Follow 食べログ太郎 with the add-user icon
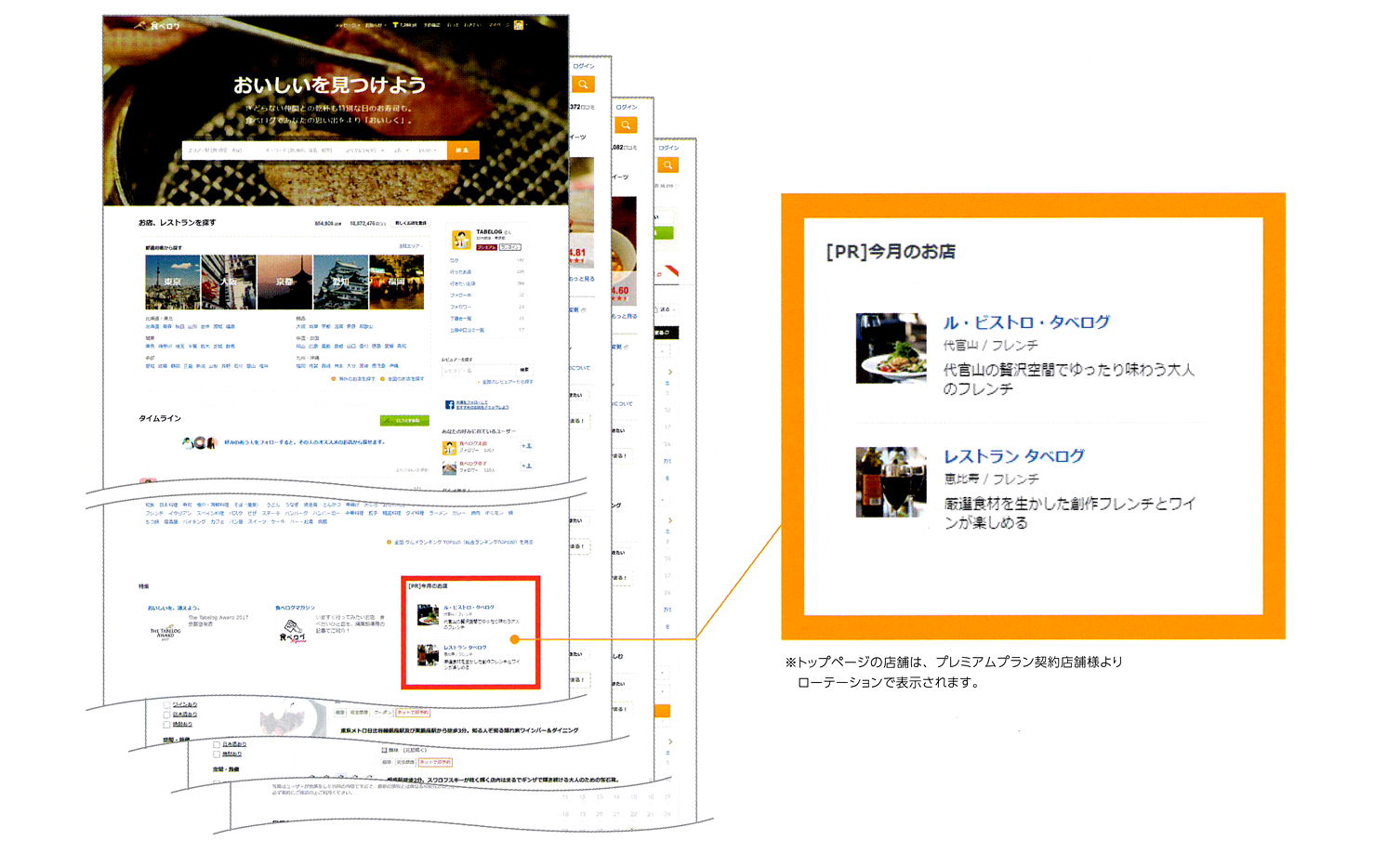 coord(527,446)
